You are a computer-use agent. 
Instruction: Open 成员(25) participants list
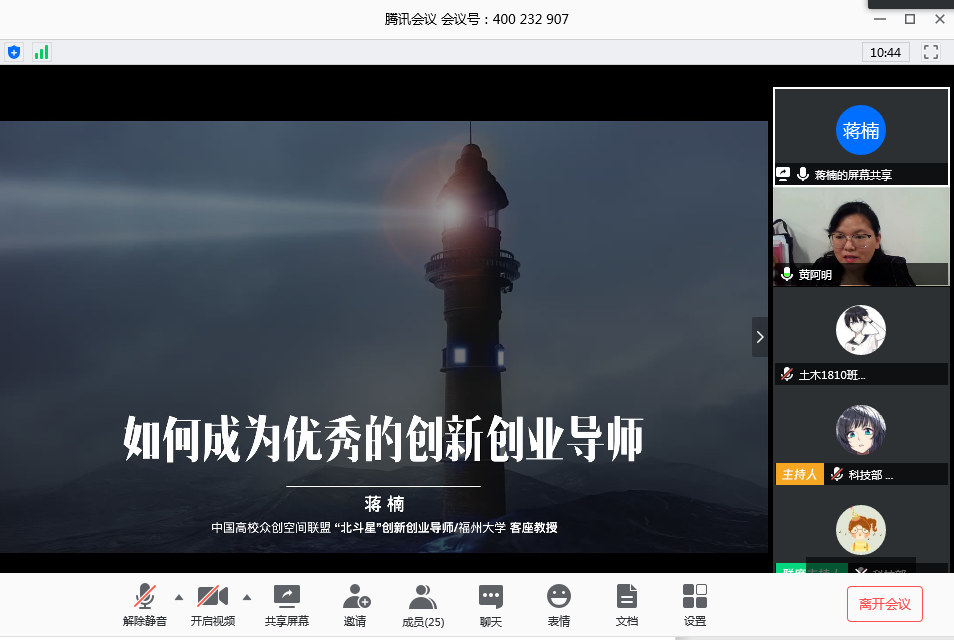(422, 604)
